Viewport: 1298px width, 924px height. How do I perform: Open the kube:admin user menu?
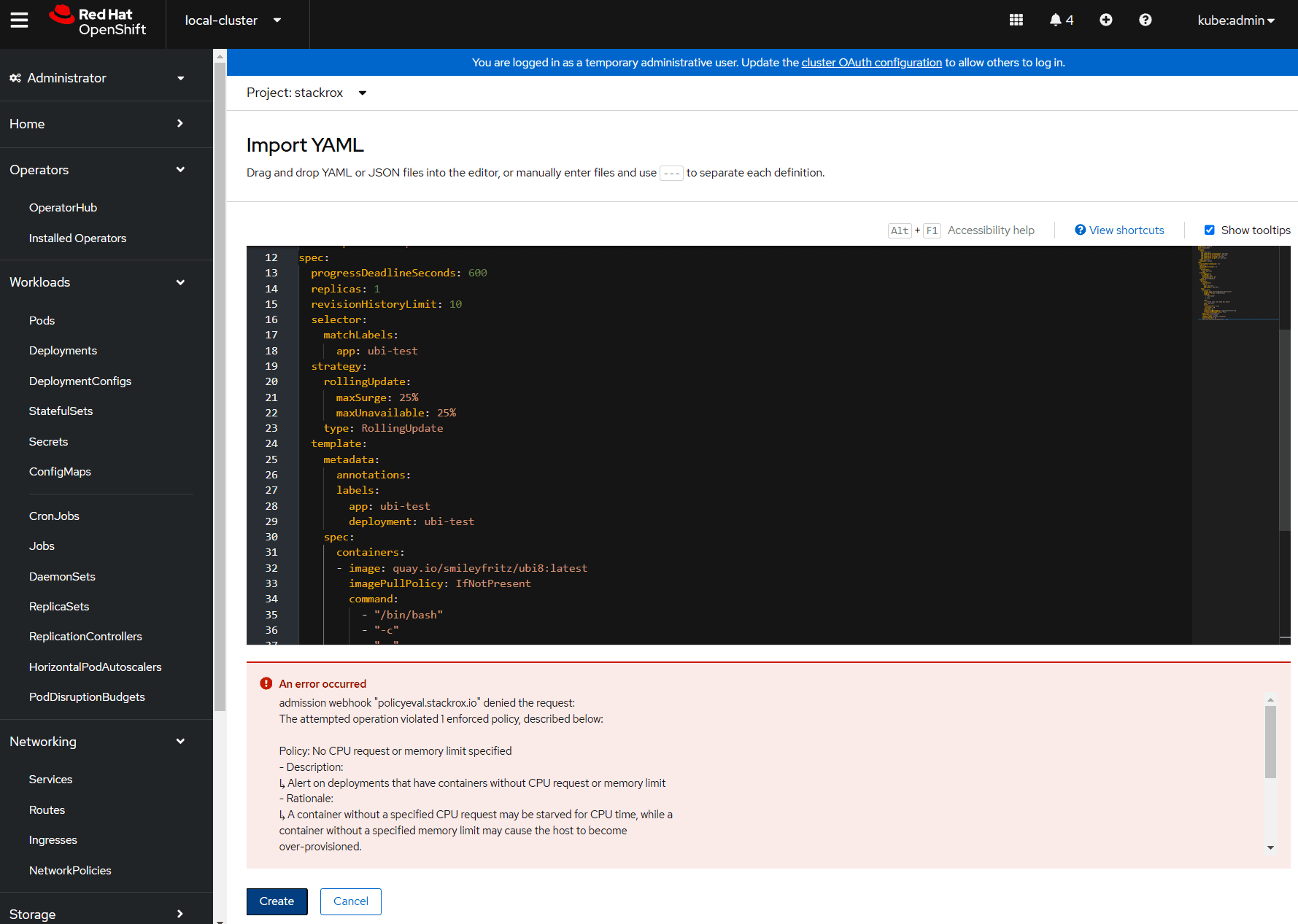point(1236,20)
